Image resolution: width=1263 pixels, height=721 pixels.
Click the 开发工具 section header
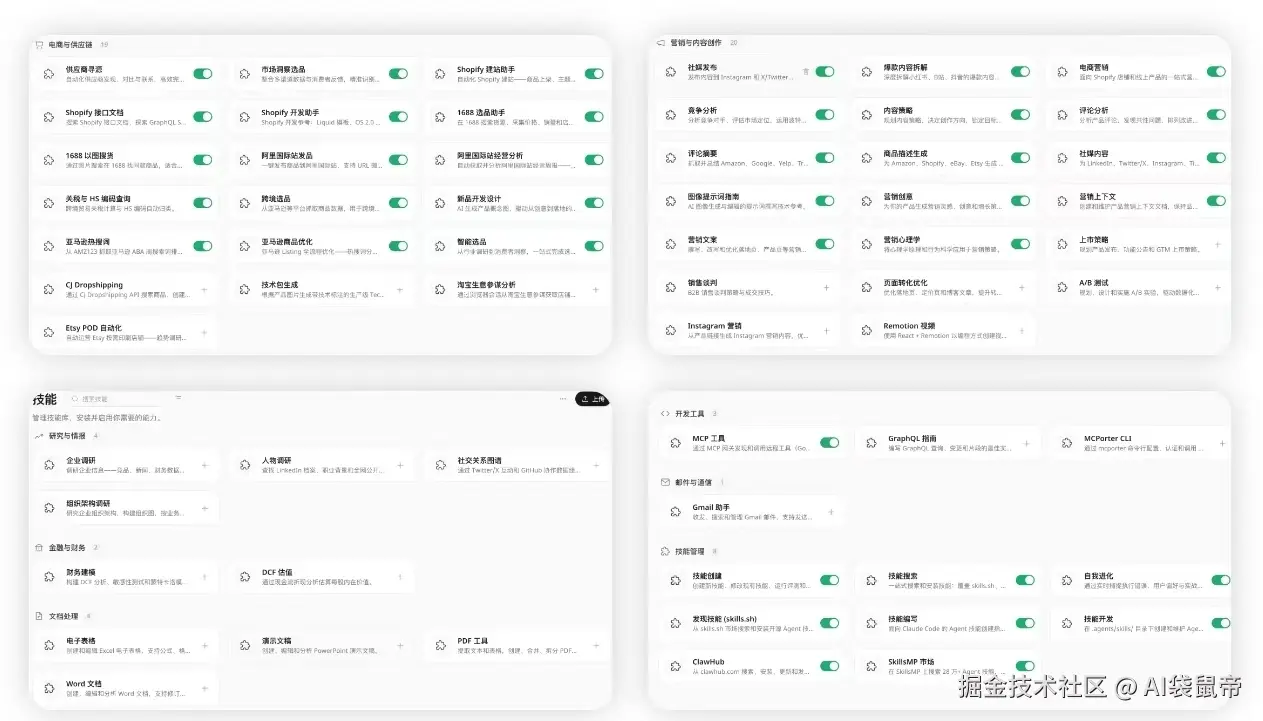pyautogui.click(x=690, y=413)
